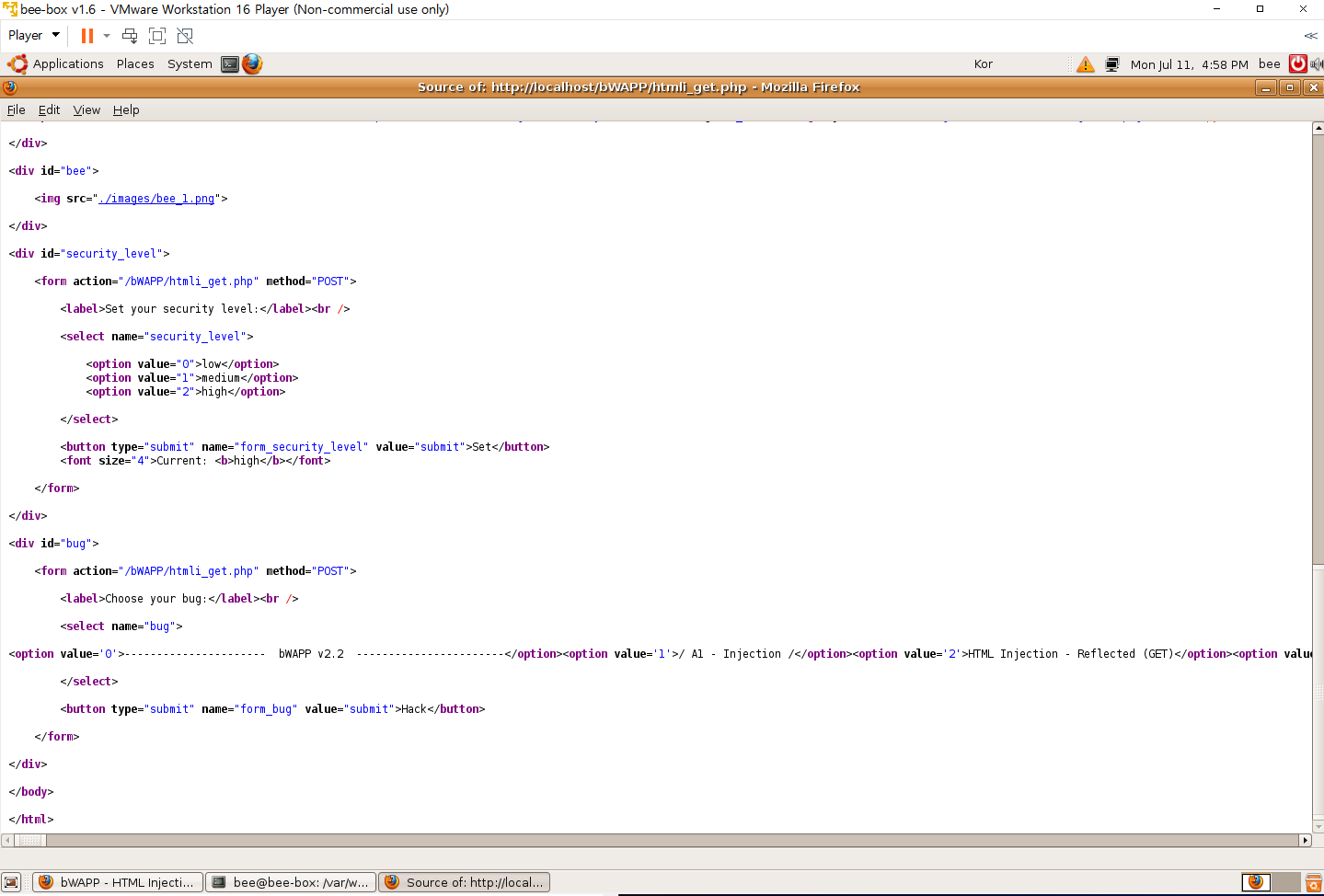Open the volume speaker icon
The height and width of the screenshot is (896, 1324).
pyautogui.click(x=1317, y=63)
